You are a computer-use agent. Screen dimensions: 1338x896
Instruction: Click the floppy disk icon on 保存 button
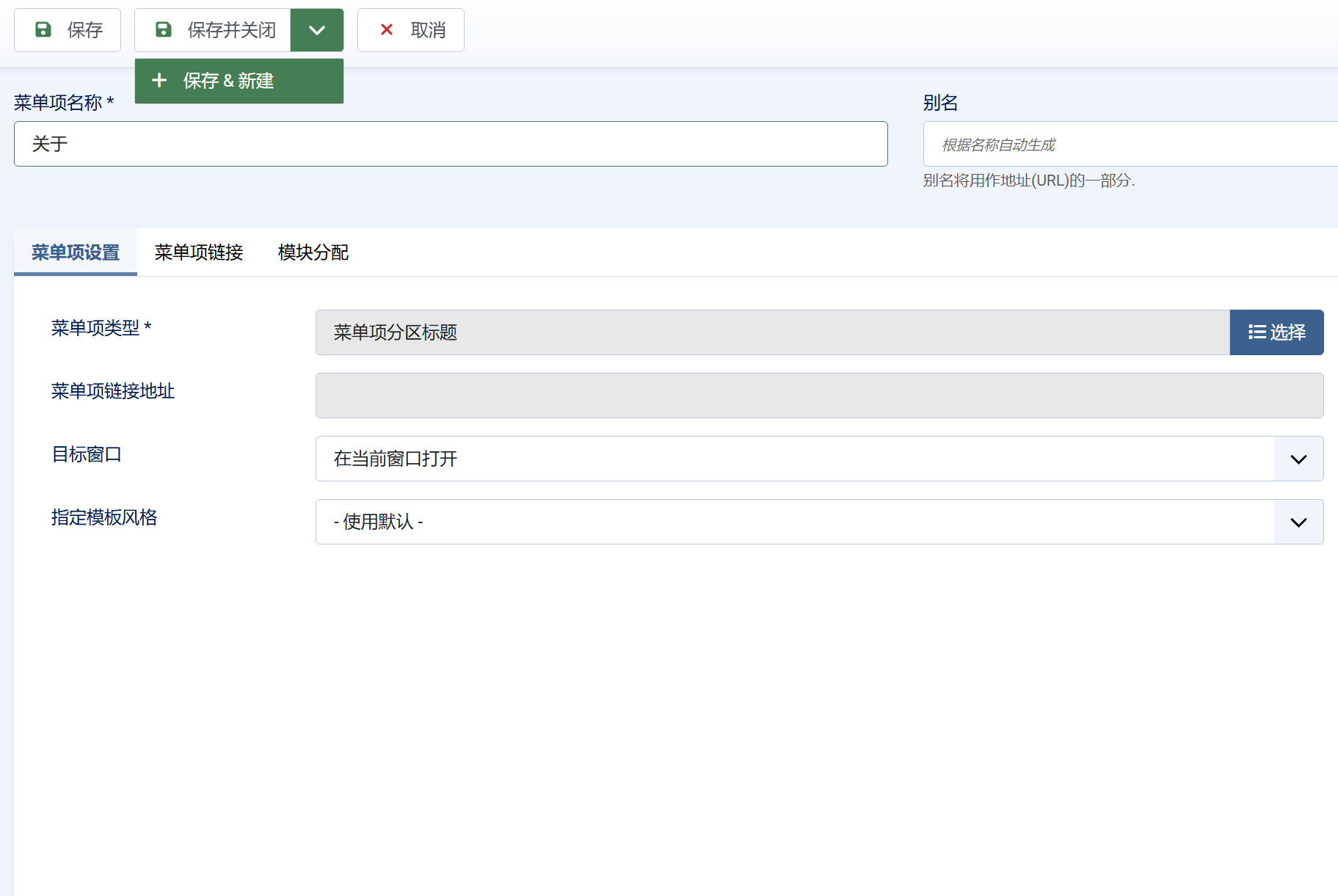click(x=43, y=30)
